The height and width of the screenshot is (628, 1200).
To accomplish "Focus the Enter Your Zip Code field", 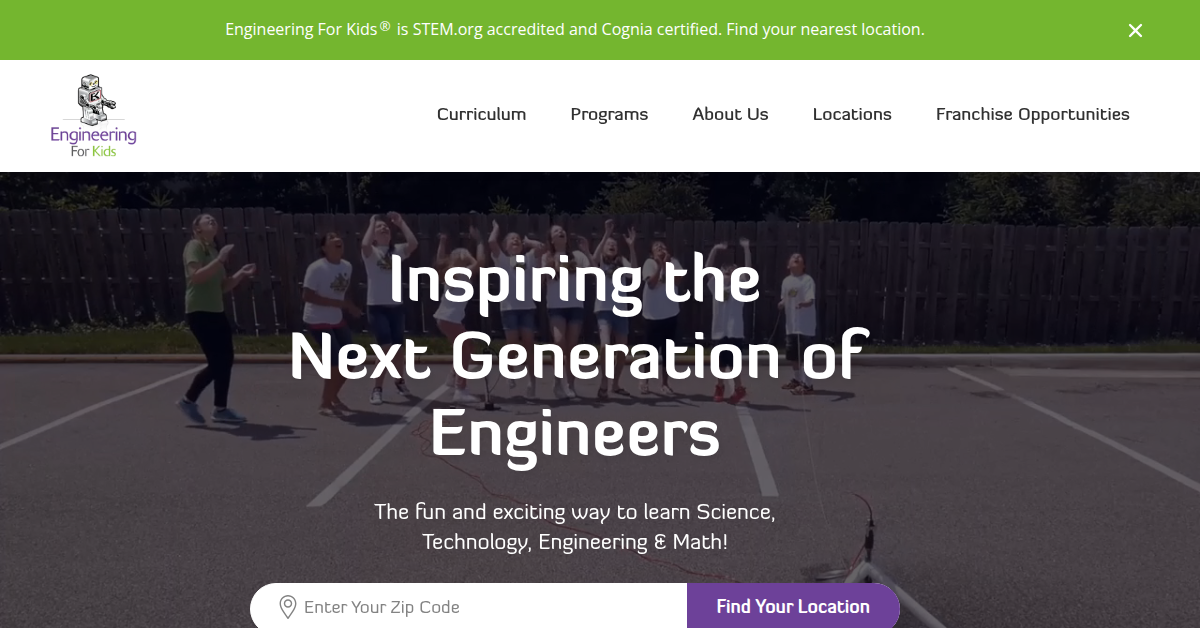I will tap(480, 607).
